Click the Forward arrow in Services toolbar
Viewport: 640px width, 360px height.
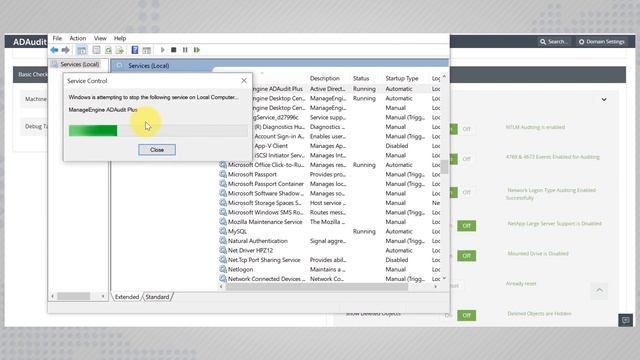pyautogui.click(x=65, y=50)
